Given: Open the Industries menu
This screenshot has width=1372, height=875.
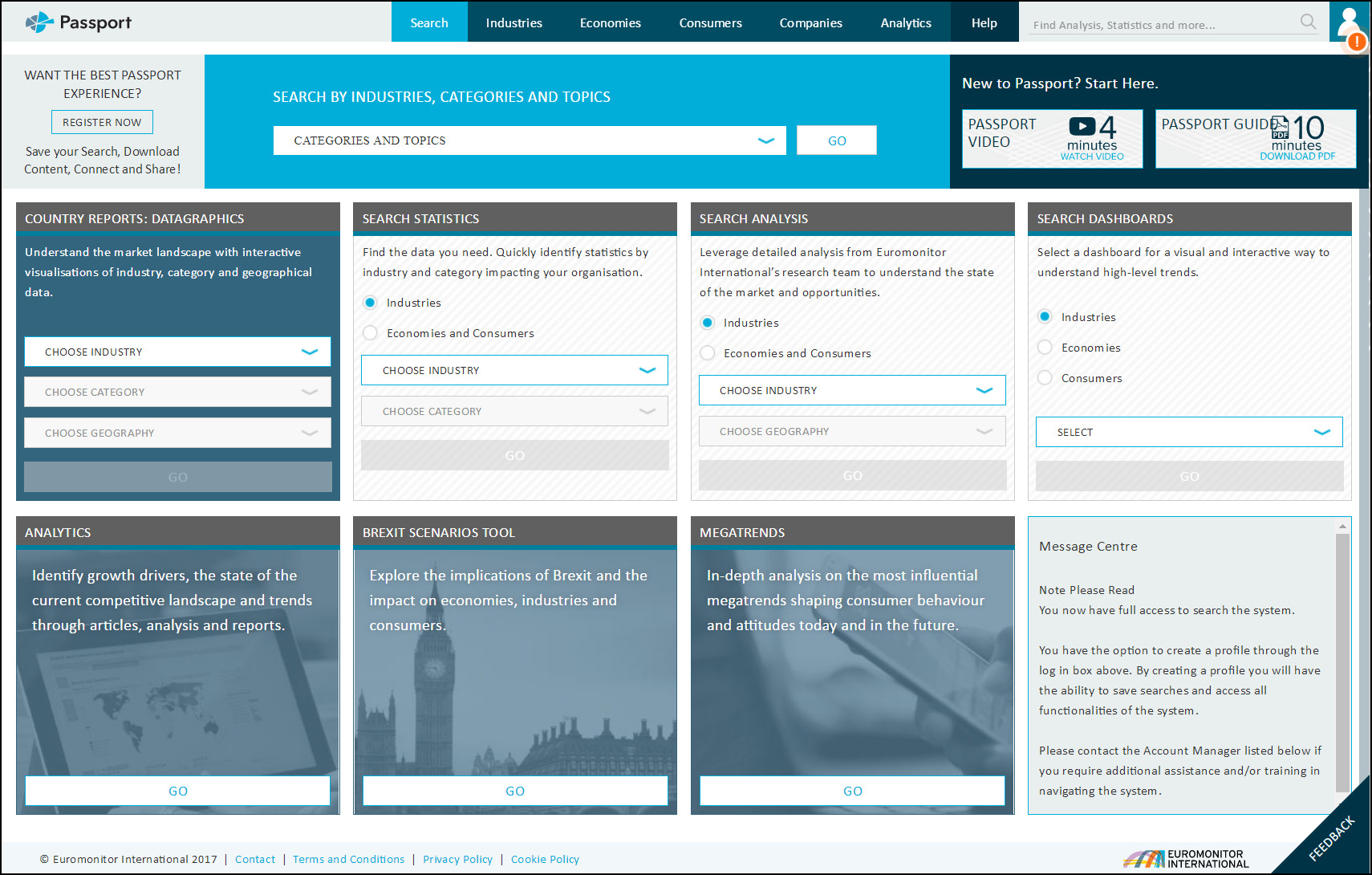Looking at the screenshot, I should click(513, 22).
